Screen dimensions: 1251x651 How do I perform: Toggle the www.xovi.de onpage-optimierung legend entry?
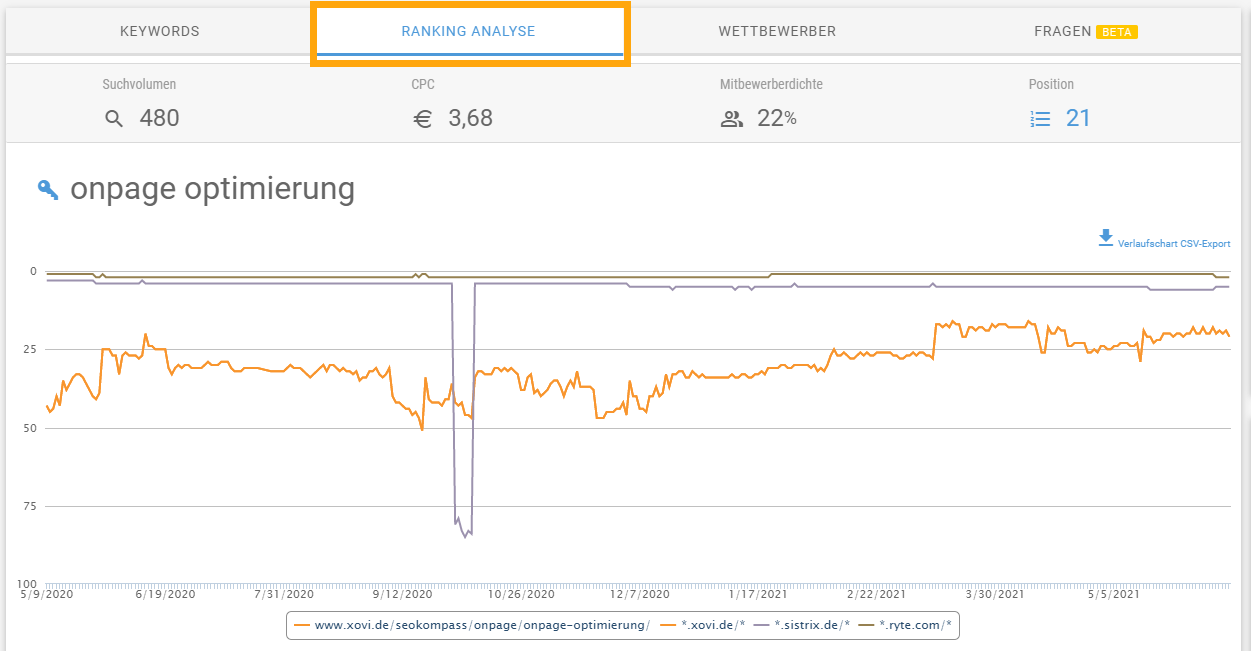472,625
